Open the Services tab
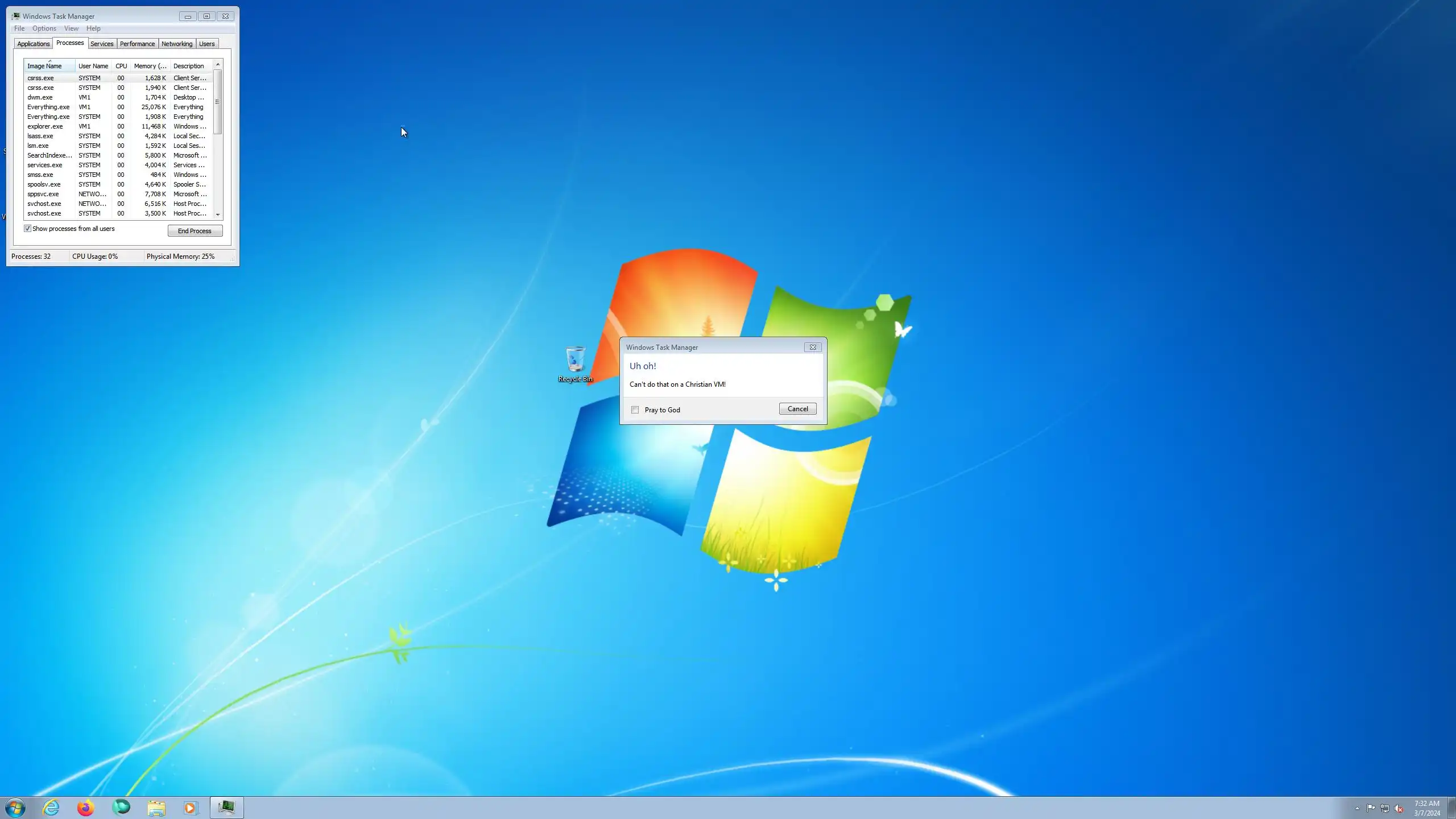This screenshot has width=1456, height=819. [102, 44]
